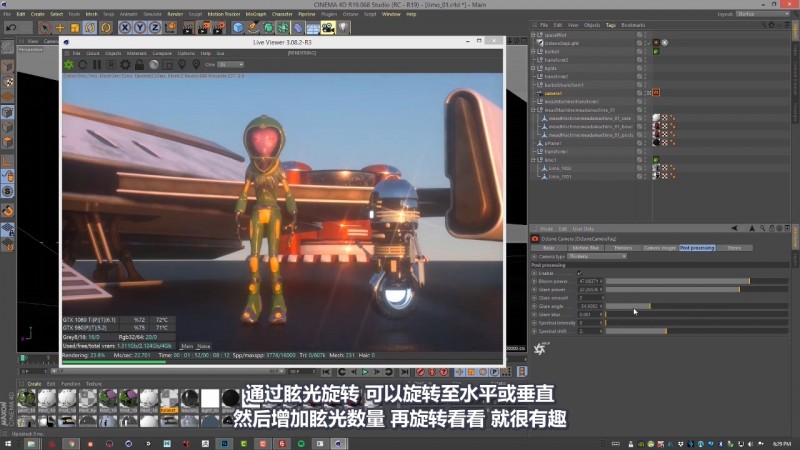Open the Bookmarks menu in Object Manager

click(x=633, y=25)
